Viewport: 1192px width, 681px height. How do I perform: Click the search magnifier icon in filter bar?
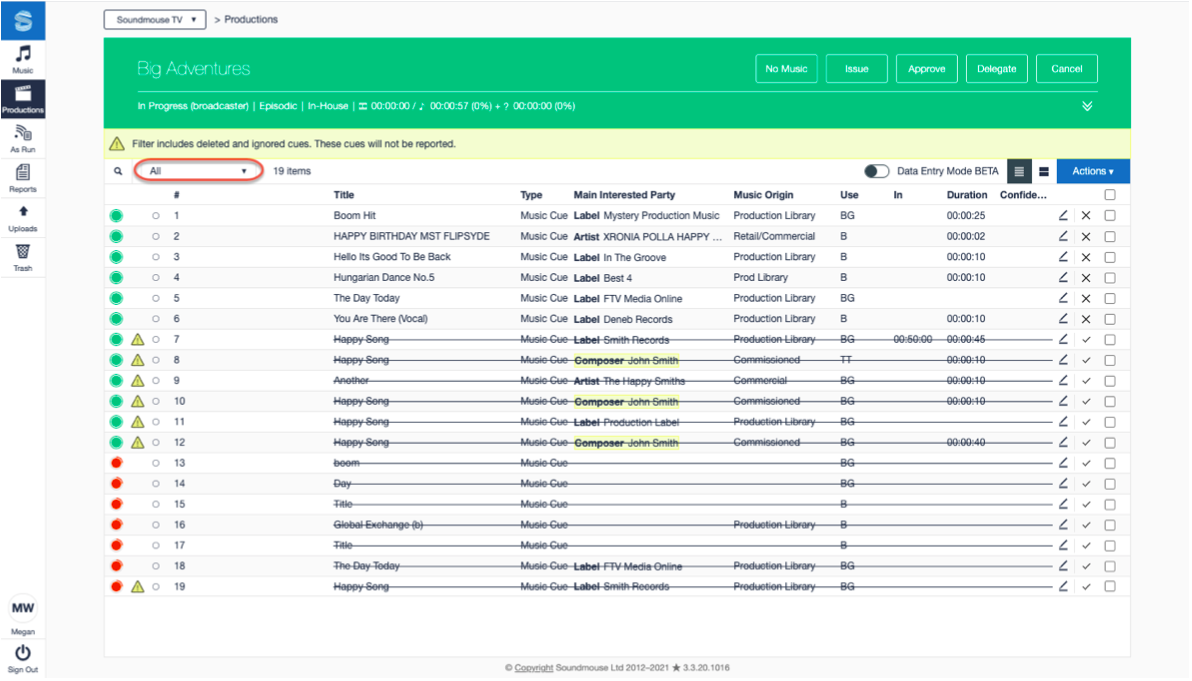tap(118, 171)
